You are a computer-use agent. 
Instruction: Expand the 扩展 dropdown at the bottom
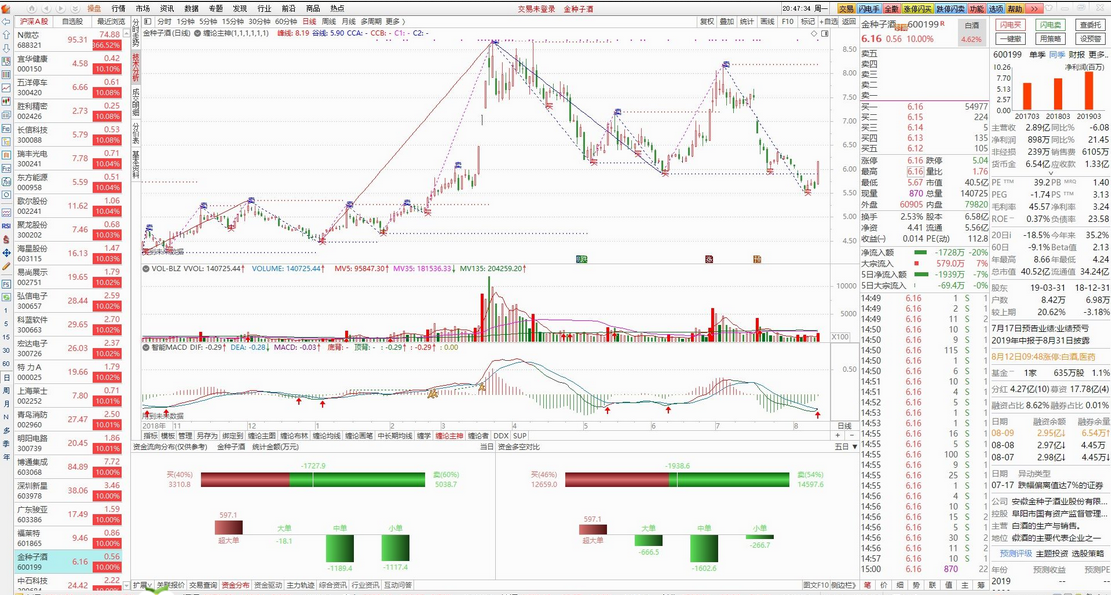tap(142, 586)
